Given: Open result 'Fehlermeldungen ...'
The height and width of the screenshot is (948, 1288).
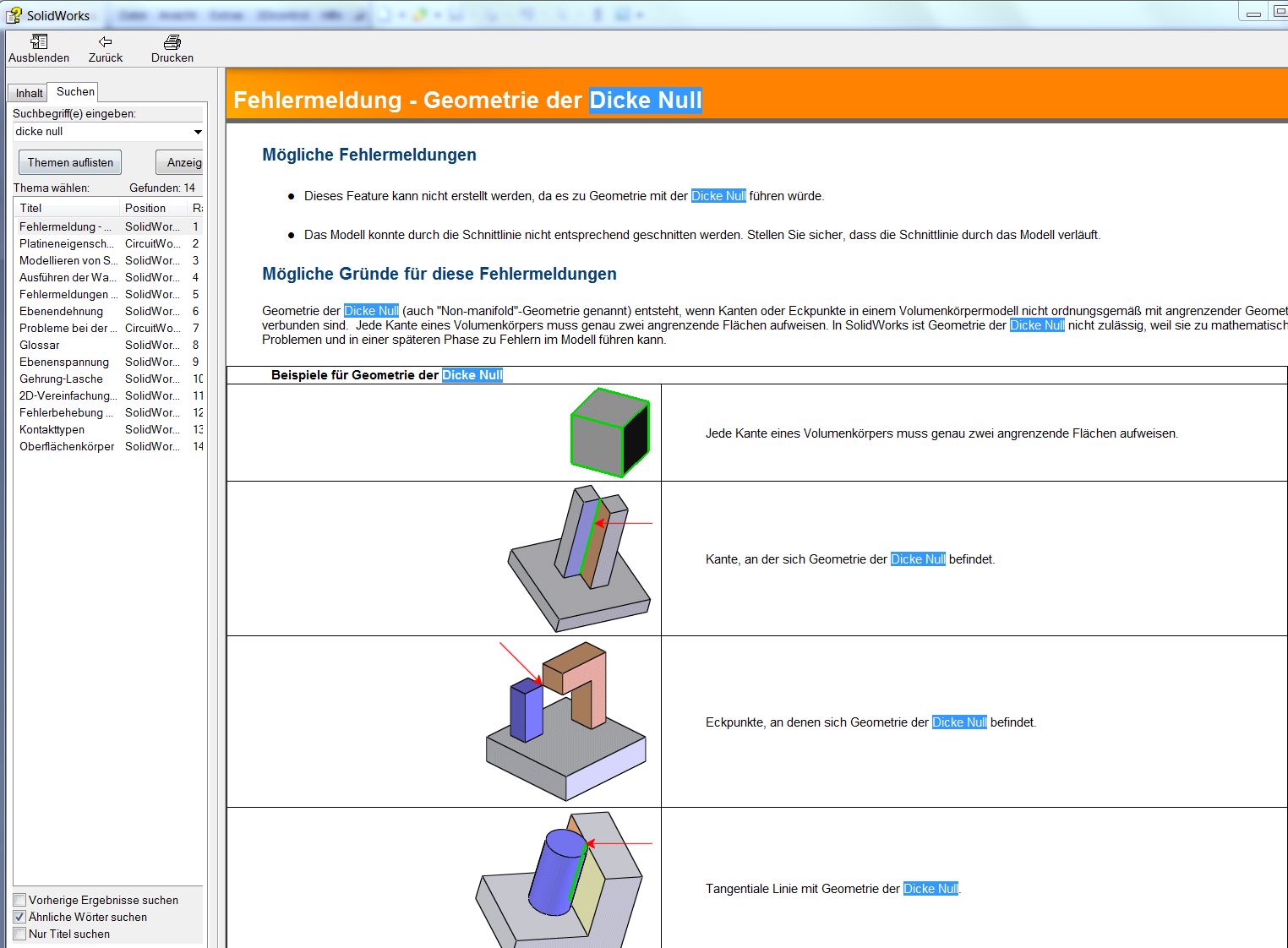Looking at the screenshot, I should (108, 294).
